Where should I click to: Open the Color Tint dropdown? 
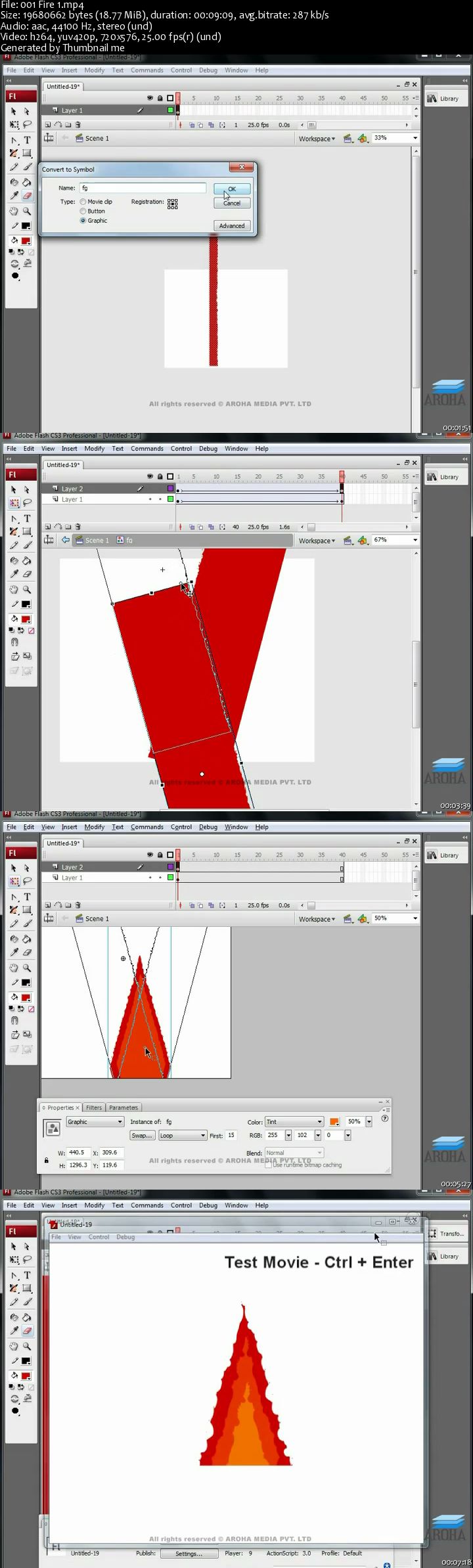point(294,1122)
